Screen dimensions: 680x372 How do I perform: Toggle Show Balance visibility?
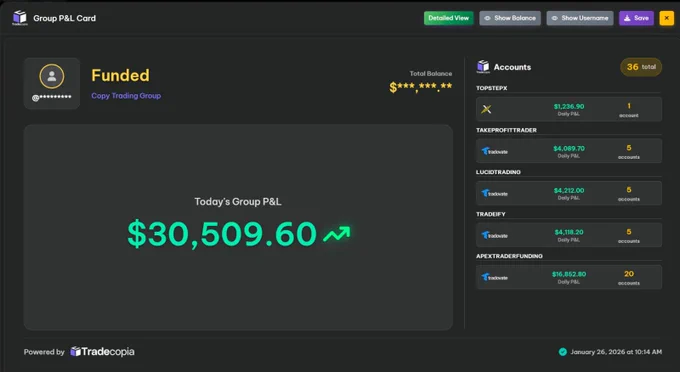(x=510, y=18)
